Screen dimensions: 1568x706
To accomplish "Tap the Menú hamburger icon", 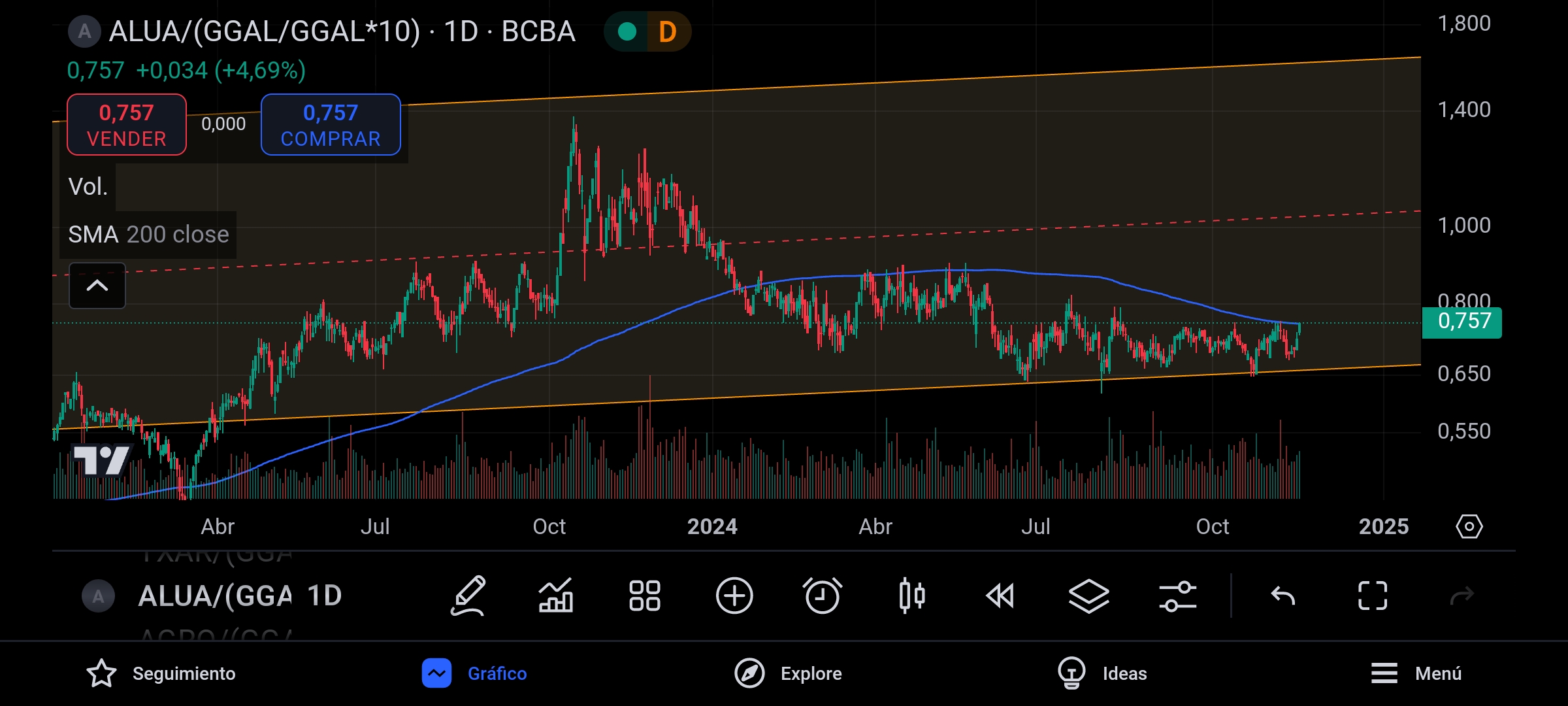I will pyautogui.click(x=1384, y=673).
